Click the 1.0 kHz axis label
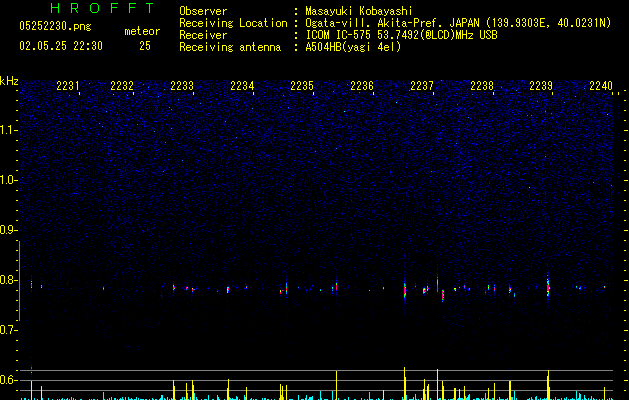629x400 pixels. (8, 180)
